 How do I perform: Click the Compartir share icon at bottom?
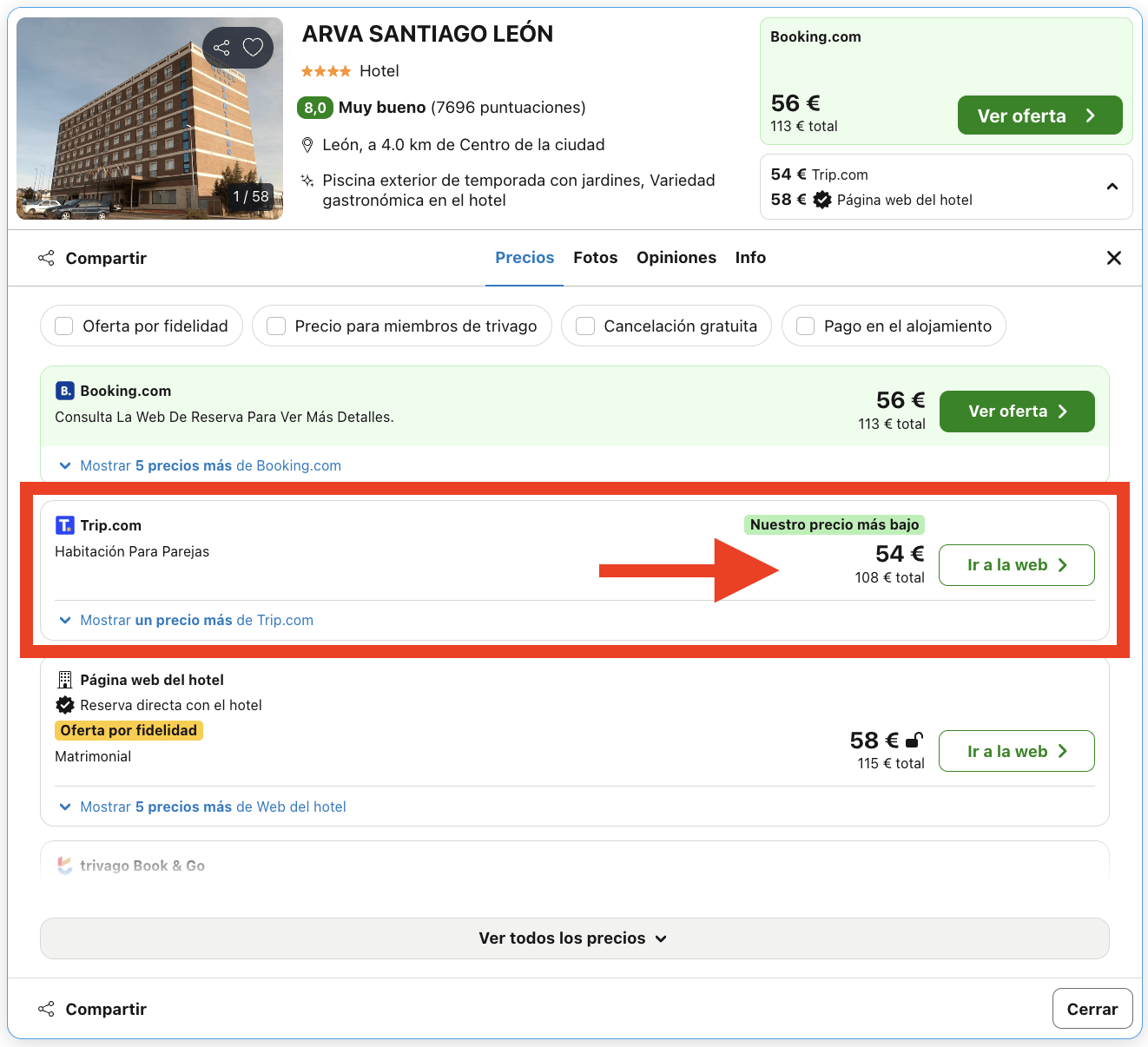tap(46, 1009)
